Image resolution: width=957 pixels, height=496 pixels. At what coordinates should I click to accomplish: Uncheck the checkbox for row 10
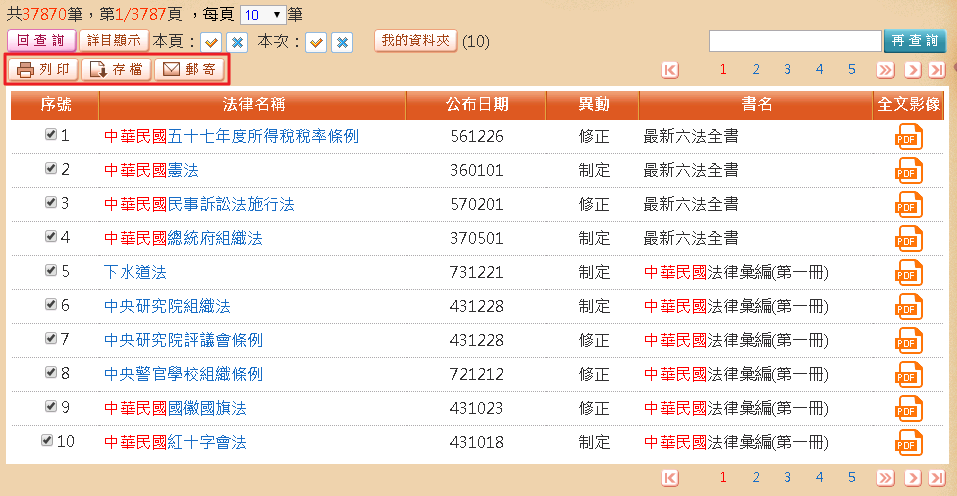[47, 441]
